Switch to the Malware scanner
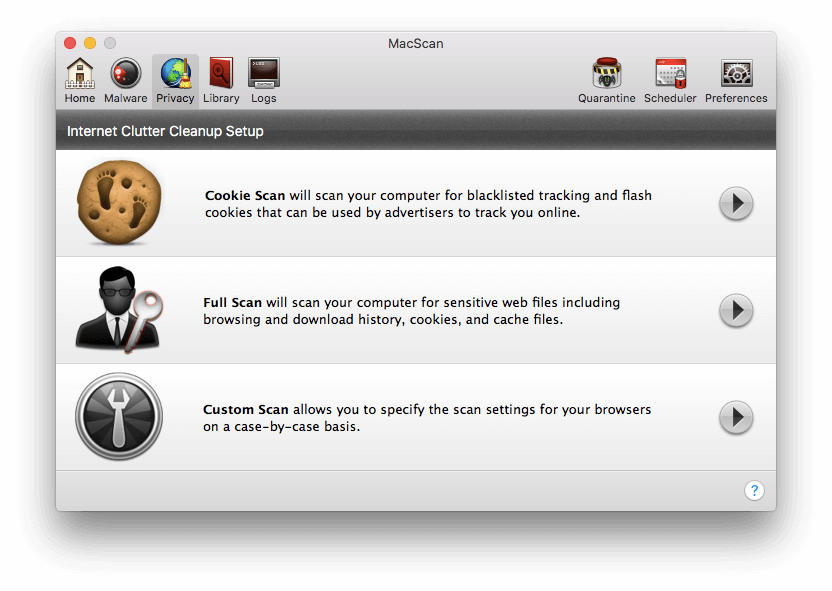 click(124, 78)
